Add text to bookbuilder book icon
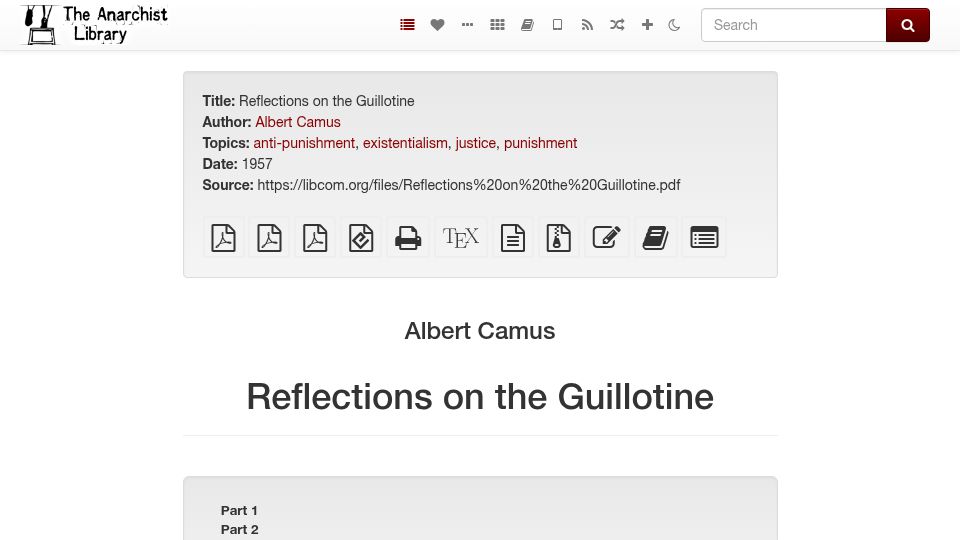 pyautogui.click(x=656, y=238)
